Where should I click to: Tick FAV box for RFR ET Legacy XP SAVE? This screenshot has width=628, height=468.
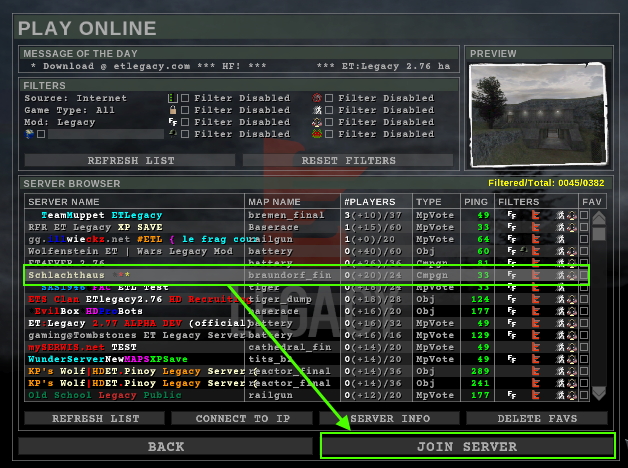584,227
